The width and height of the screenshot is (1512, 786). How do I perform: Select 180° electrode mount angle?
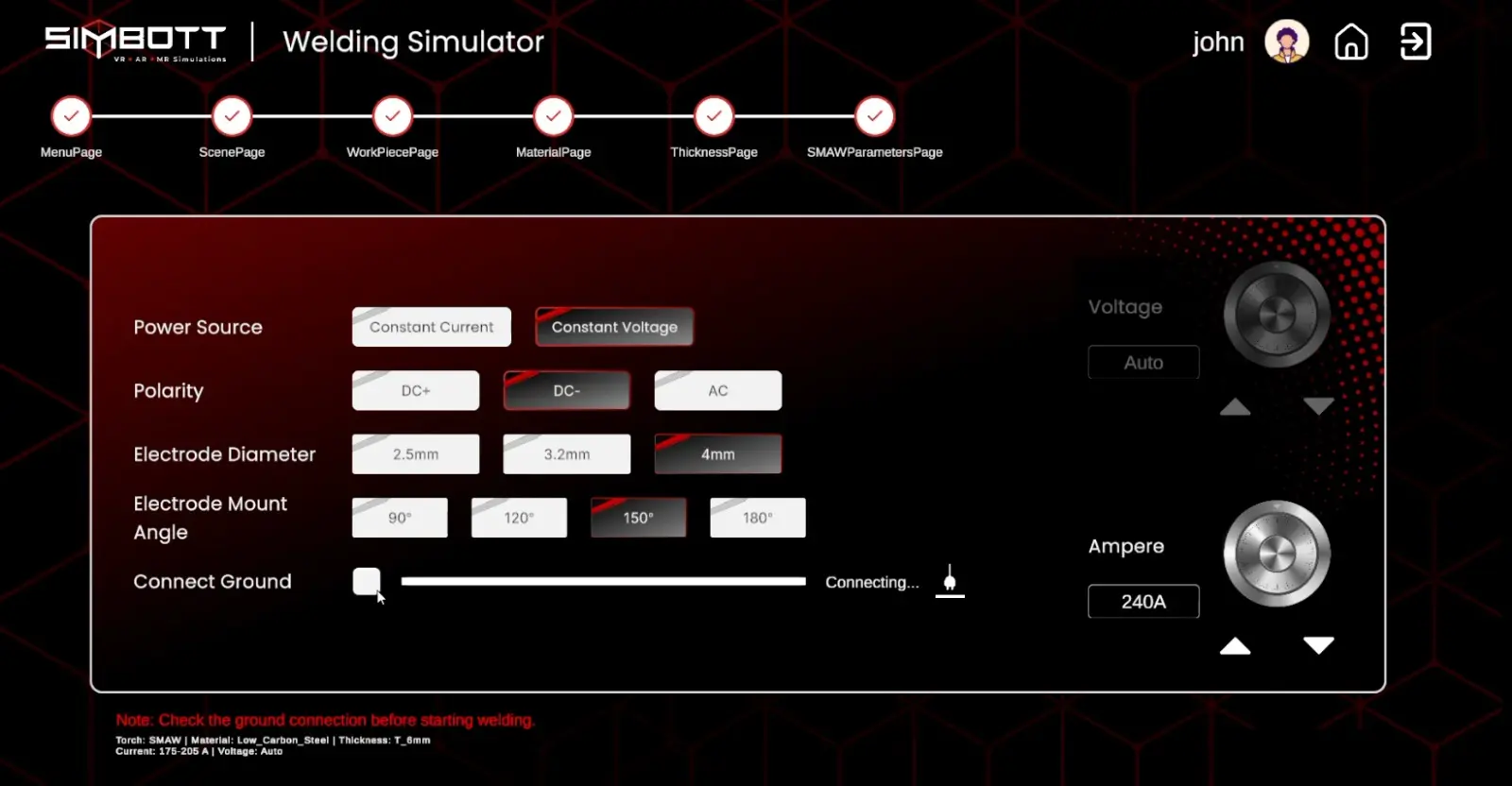(757, 518)
